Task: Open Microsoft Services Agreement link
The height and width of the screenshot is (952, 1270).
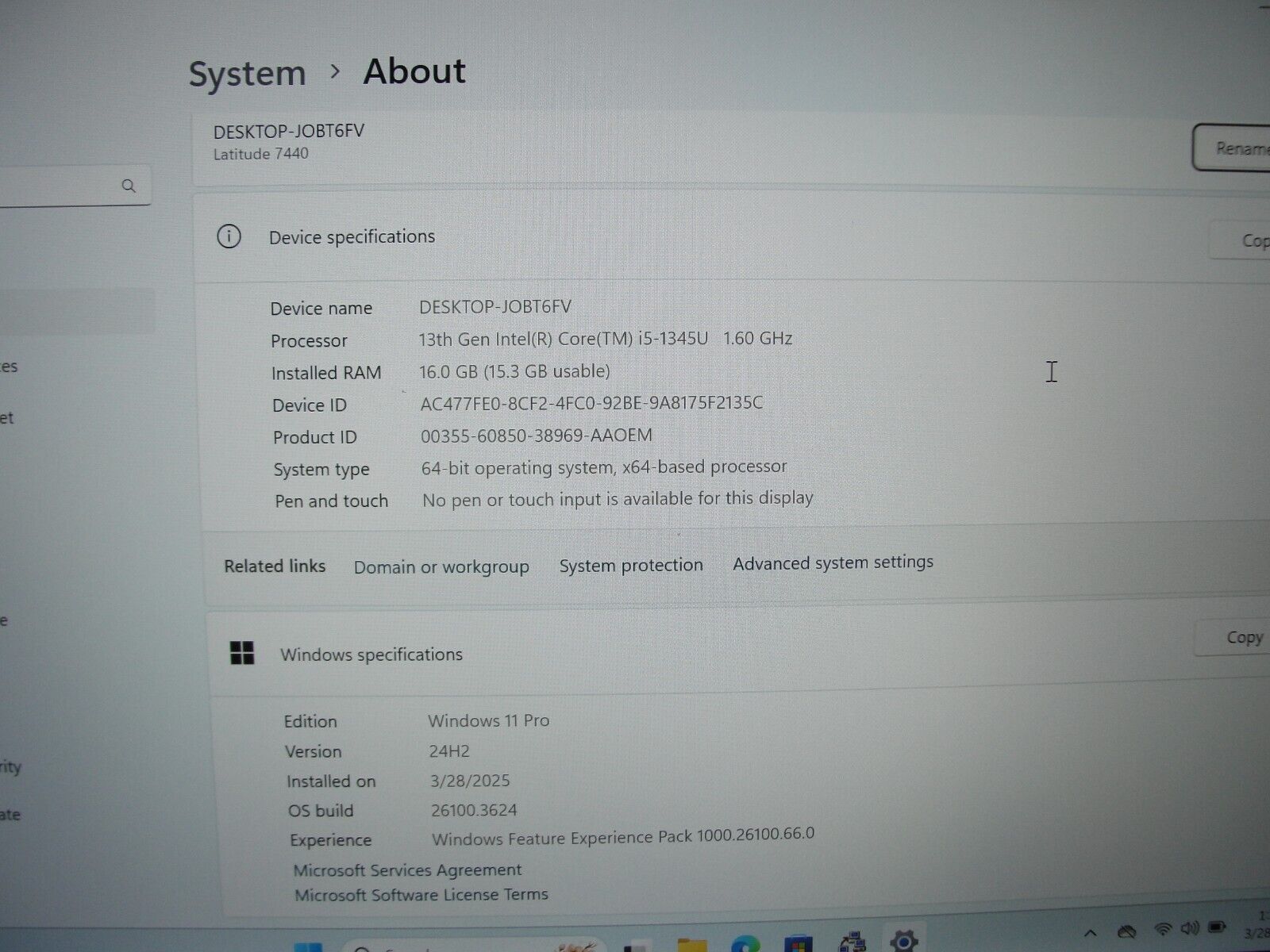Action: click(408, 869)
